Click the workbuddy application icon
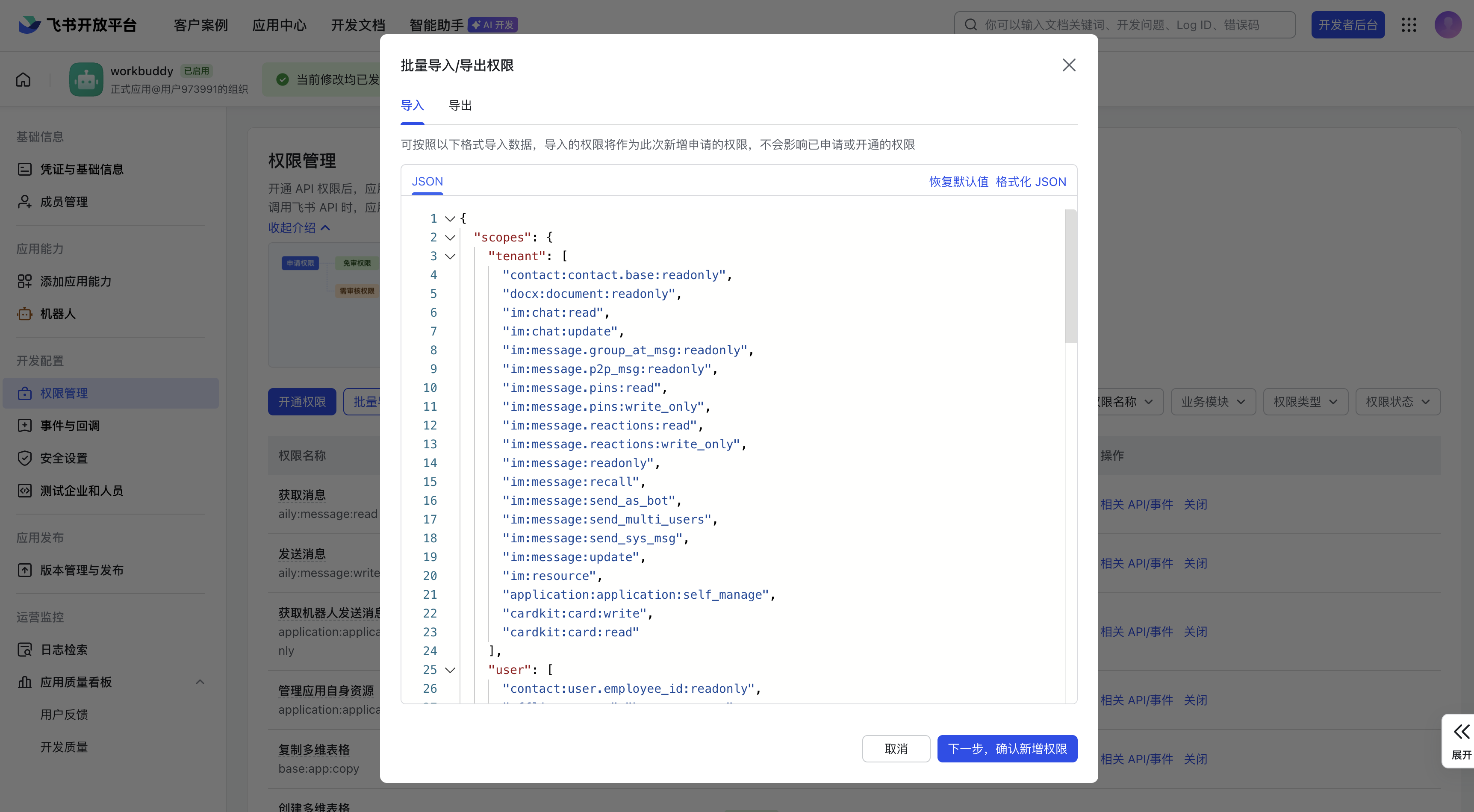 click(86, 79)
